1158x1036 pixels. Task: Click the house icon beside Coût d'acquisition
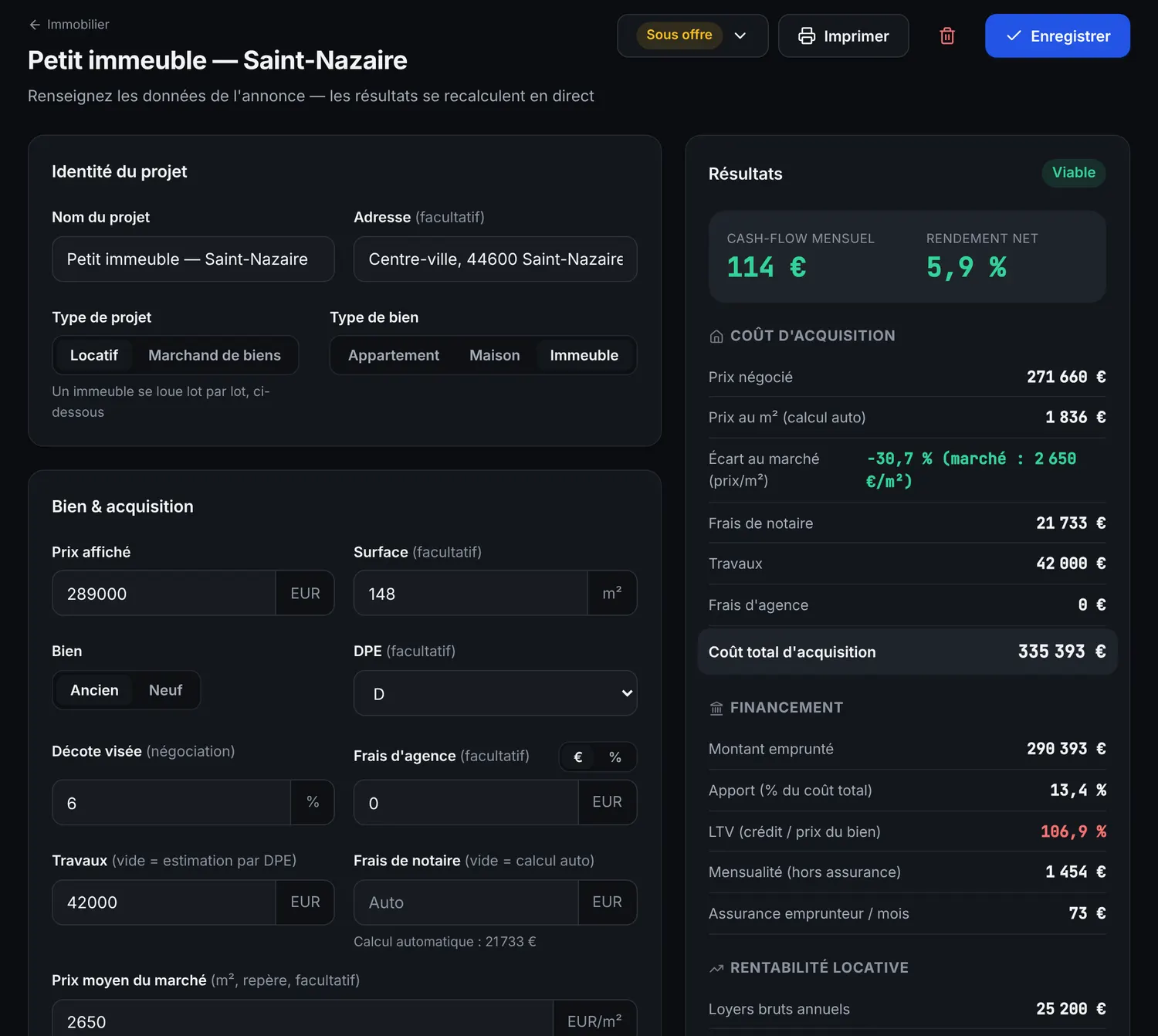pos(716,336)
